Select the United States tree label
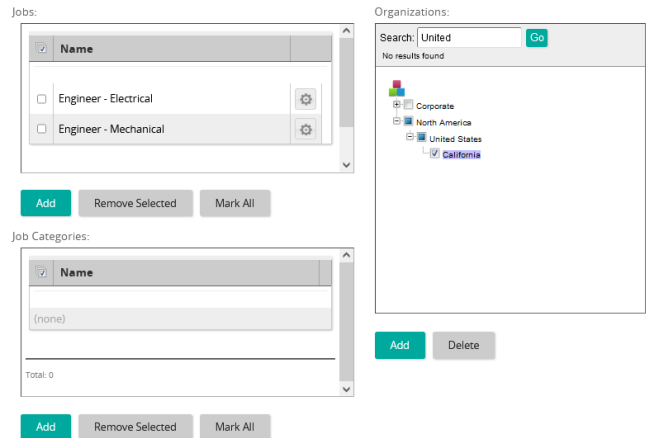The width and height of the screenshot is (650, 438). tap(455, 139)
